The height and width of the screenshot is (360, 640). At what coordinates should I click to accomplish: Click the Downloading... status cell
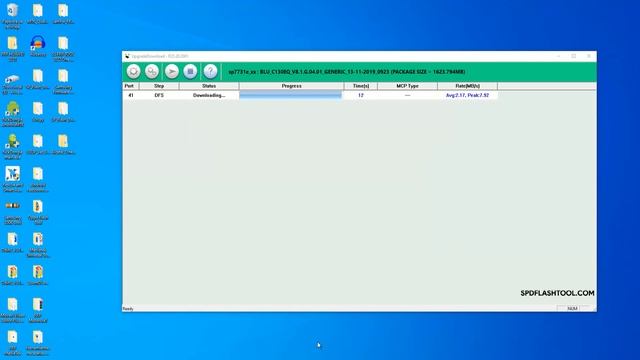coord(209,95)
